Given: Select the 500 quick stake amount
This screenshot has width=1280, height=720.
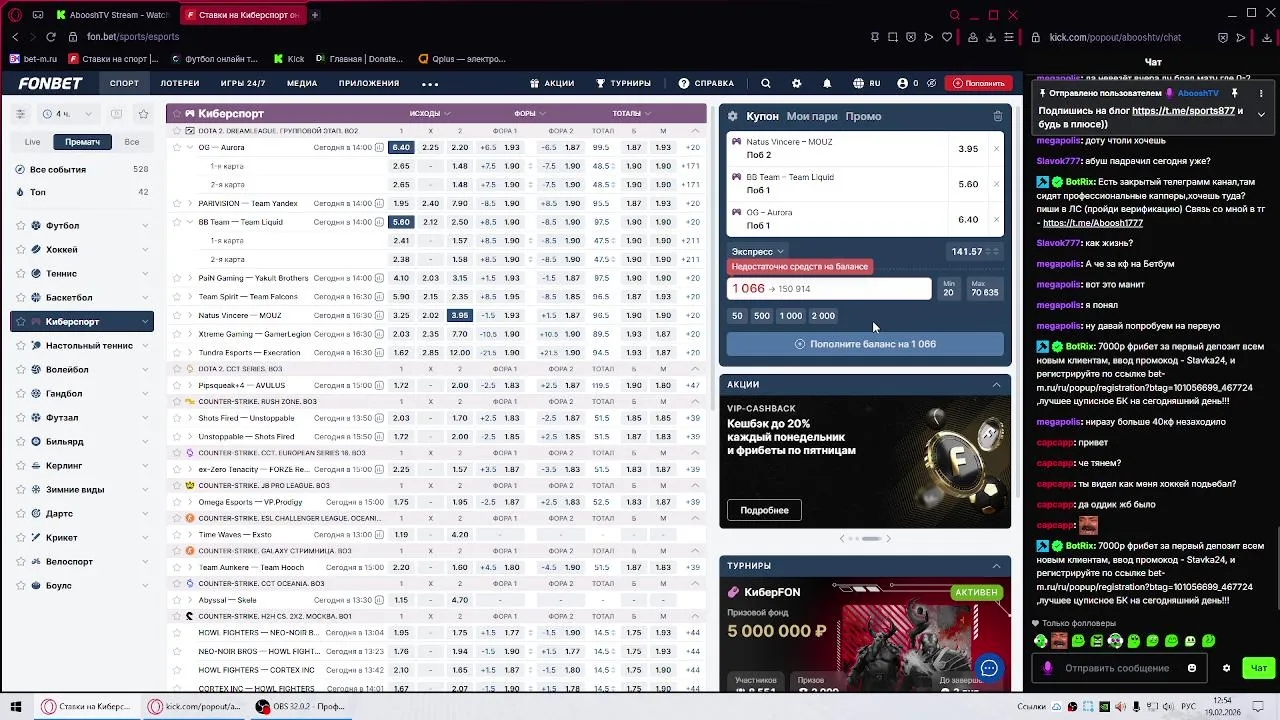Looking at the screenshot, I should 762,316.
